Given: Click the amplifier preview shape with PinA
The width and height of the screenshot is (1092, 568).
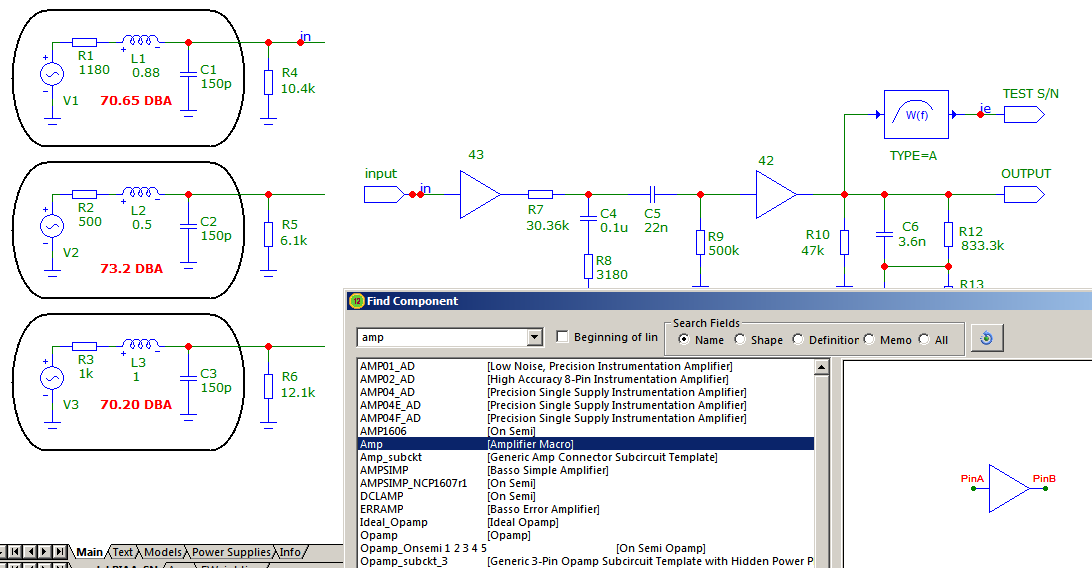Looking at the screenshot, I should (x=1008, y=489).
